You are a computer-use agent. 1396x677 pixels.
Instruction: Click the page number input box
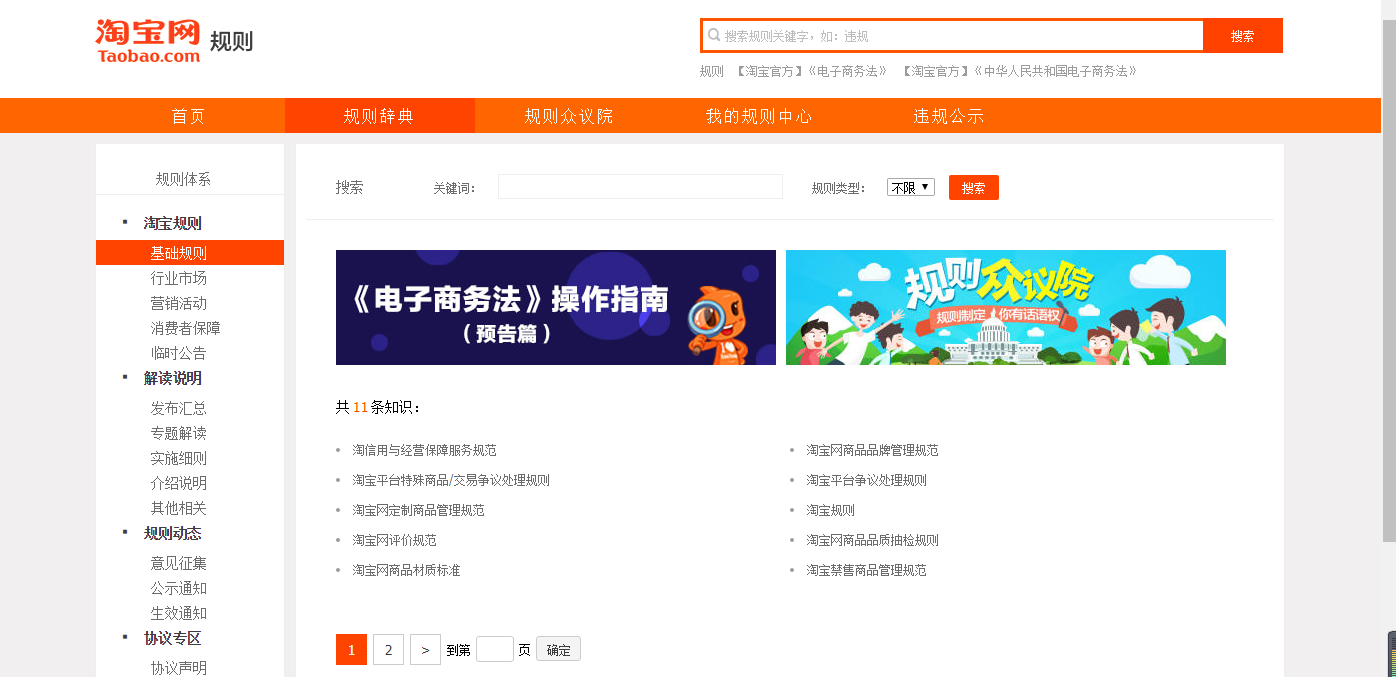(x=495, y=649)
